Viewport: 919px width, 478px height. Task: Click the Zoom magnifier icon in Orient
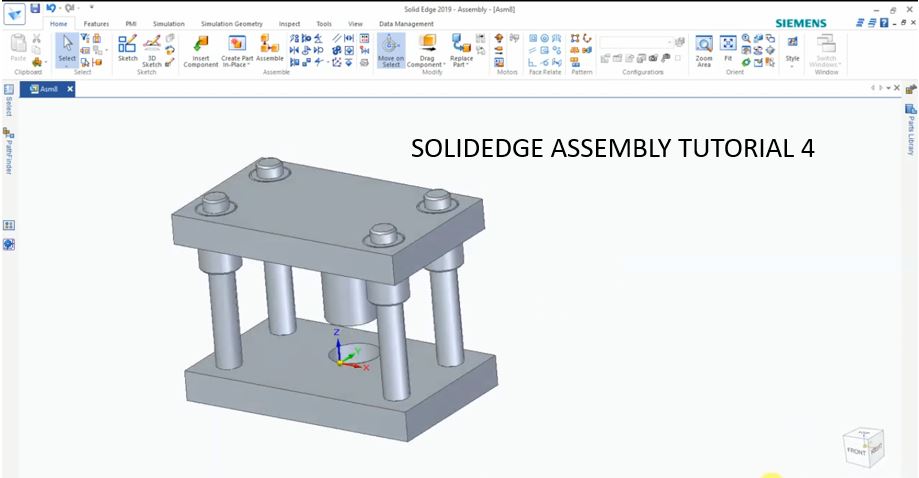coord(746,38)
